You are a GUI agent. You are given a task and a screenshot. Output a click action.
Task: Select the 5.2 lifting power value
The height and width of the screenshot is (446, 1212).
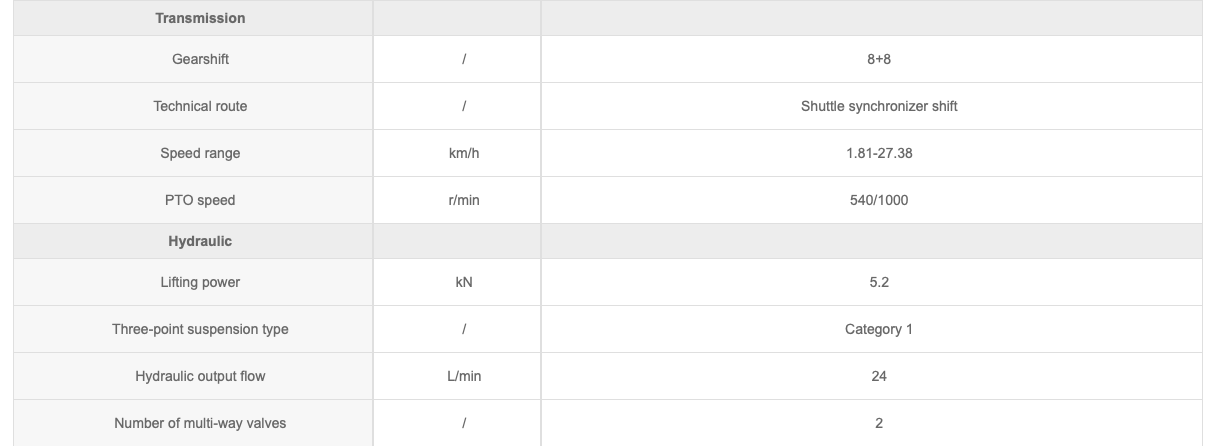click(879, 282)
